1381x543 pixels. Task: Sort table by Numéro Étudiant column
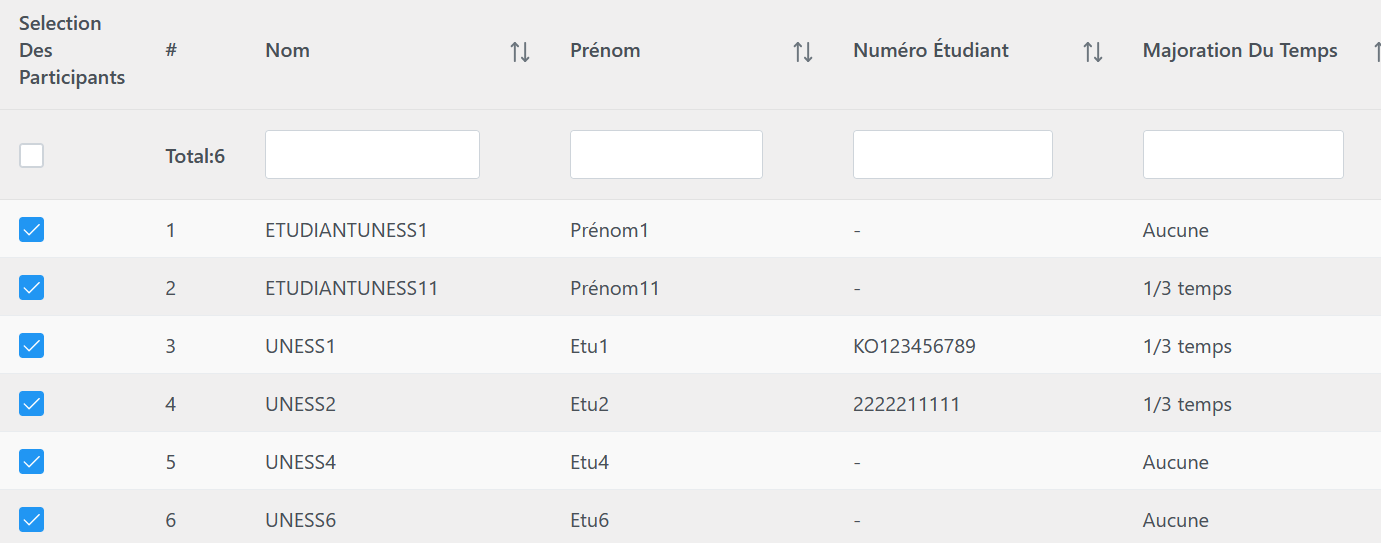pyautogui.click(x=1092, y=52)
